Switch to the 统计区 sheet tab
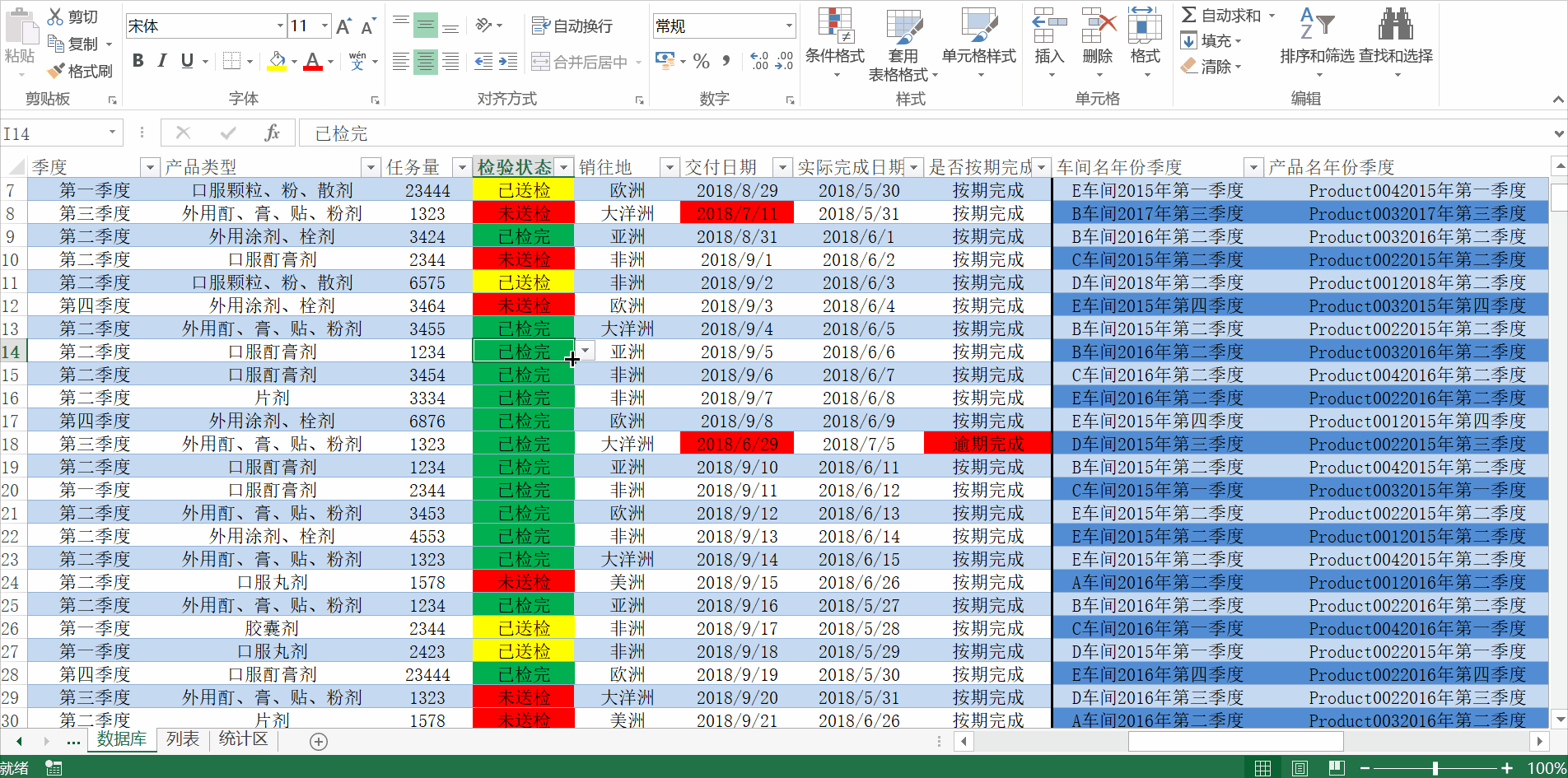 pos(243,739)
